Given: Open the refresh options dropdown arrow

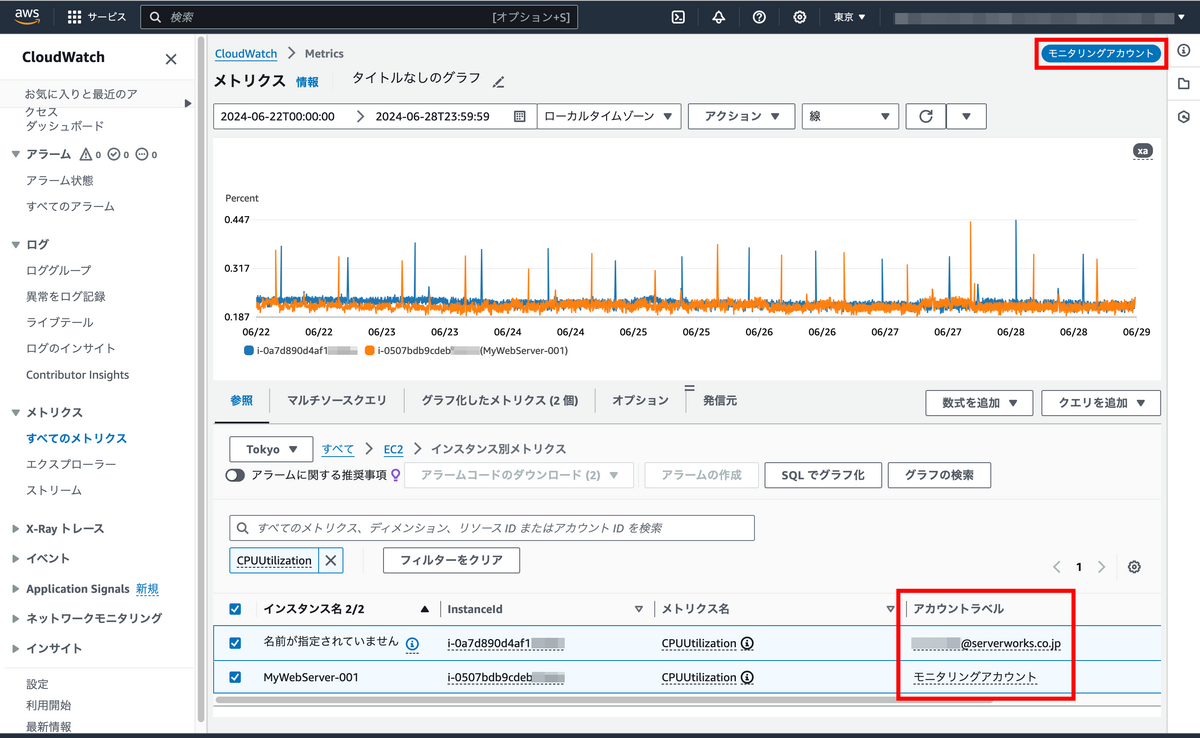Looking at the screenshot, I should 966,116.
